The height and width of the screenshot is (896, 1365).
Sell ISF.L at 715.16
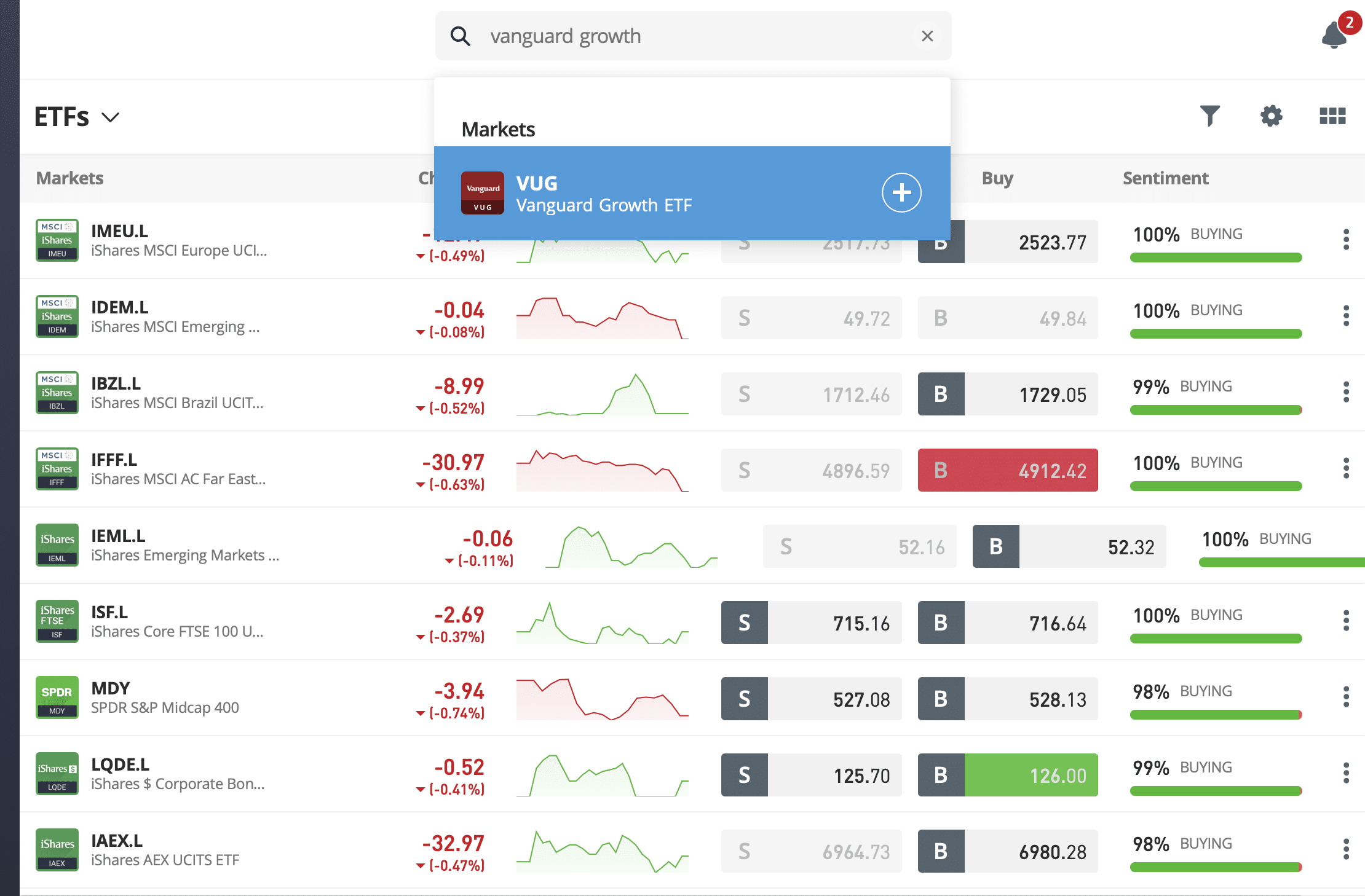click(812, 623)
